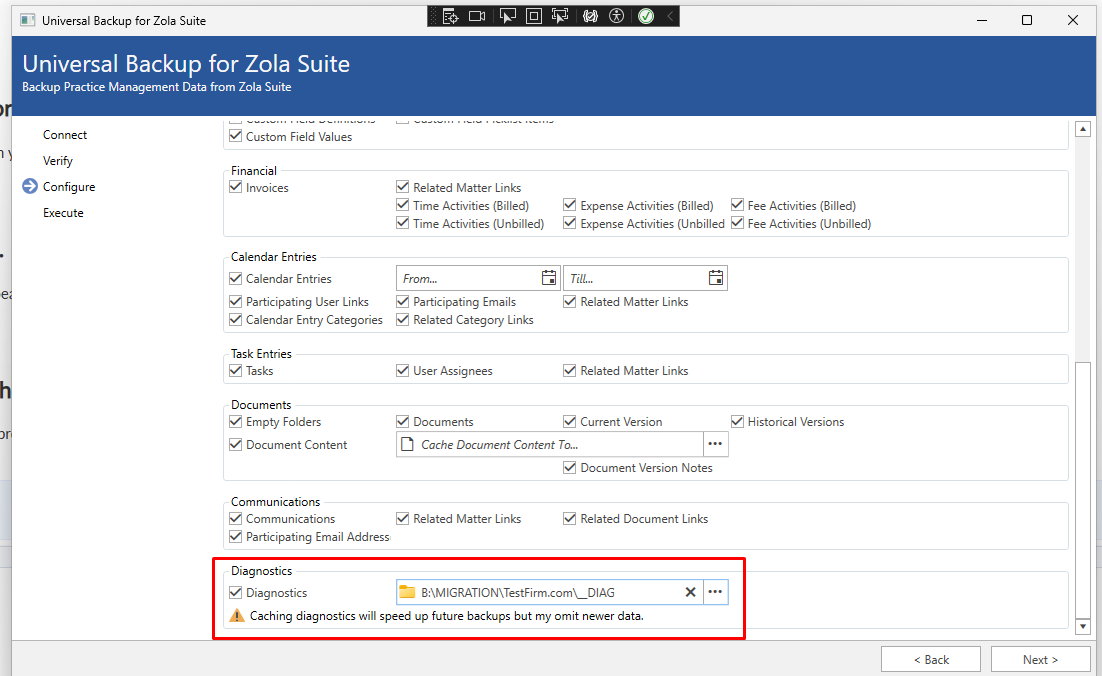Toggle Time Activities (Billed) checkbox
1102x676 pixels.
pyautogui.click(x=403, y=205)
